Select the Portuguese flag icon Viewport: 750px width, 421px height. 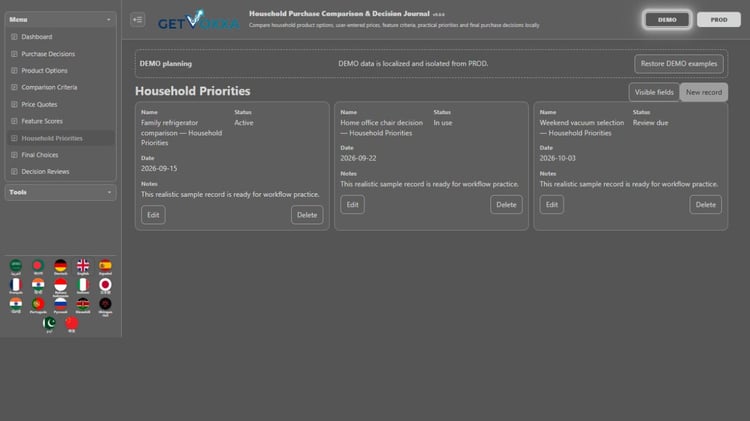click(x=38, y=305)
